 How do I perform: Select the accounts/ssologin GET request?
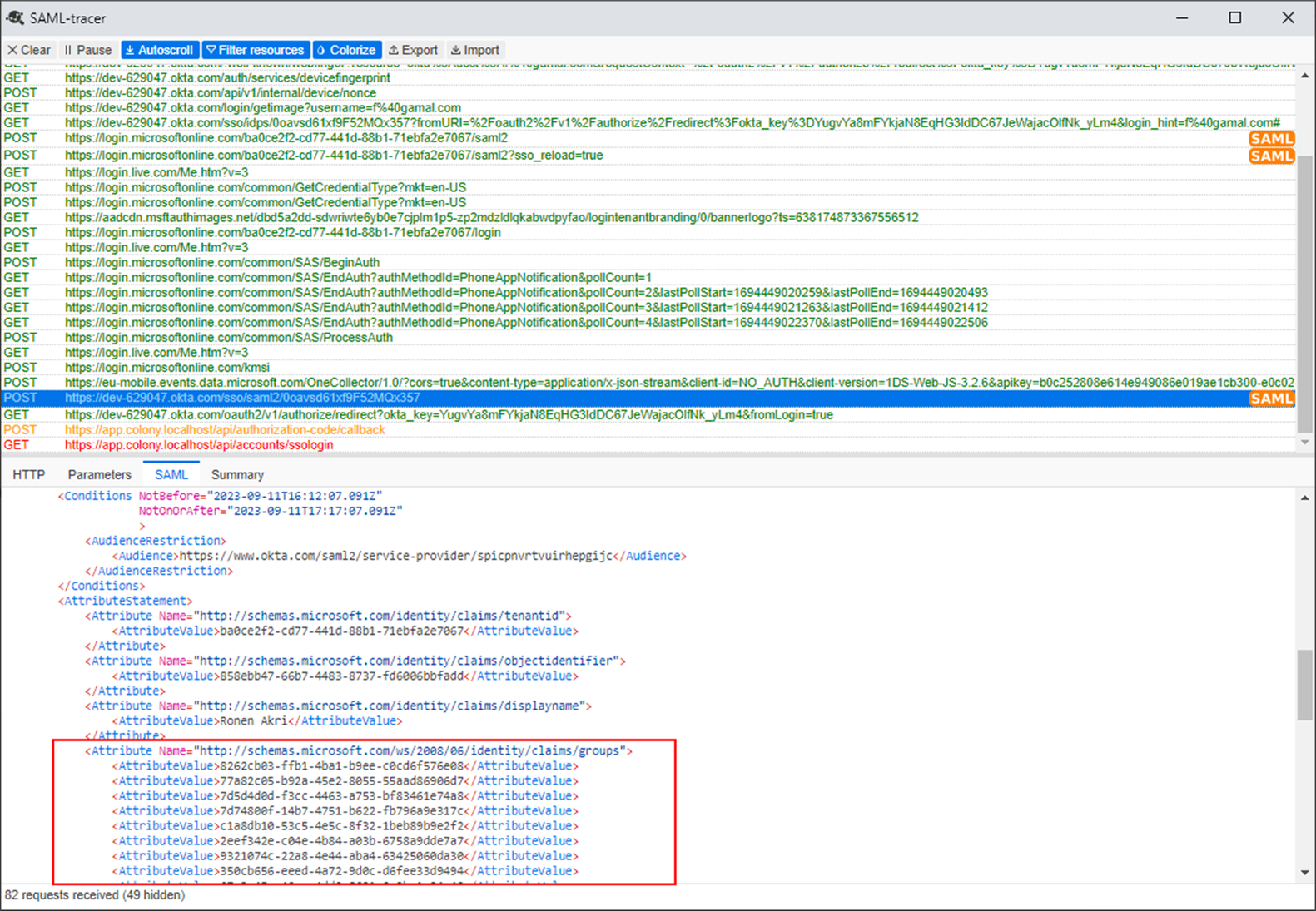click(x=648, y=444)
